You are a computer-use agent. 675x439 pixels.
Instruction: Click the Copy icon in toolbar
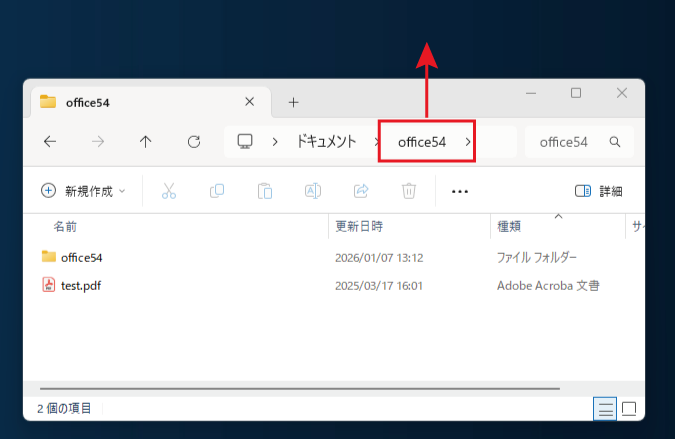pos(217,191)
